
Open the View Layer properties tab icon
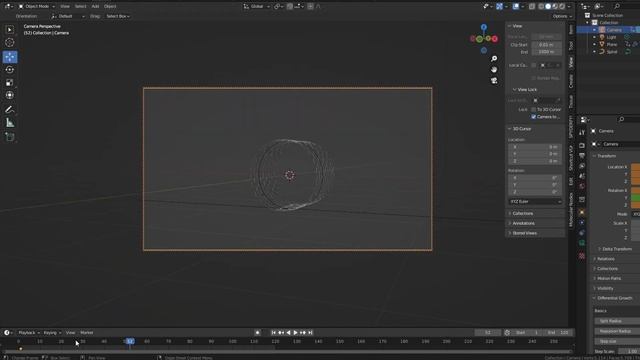582,166
